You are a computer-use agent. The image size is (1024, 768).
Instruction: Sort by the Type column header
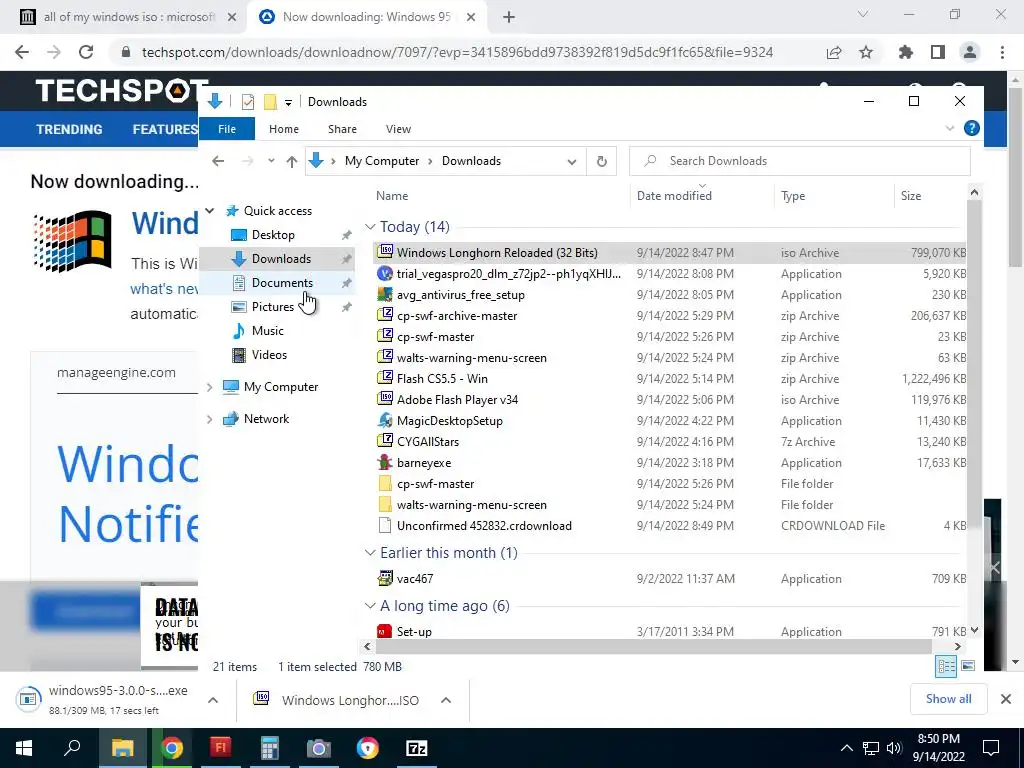point(793,196)
